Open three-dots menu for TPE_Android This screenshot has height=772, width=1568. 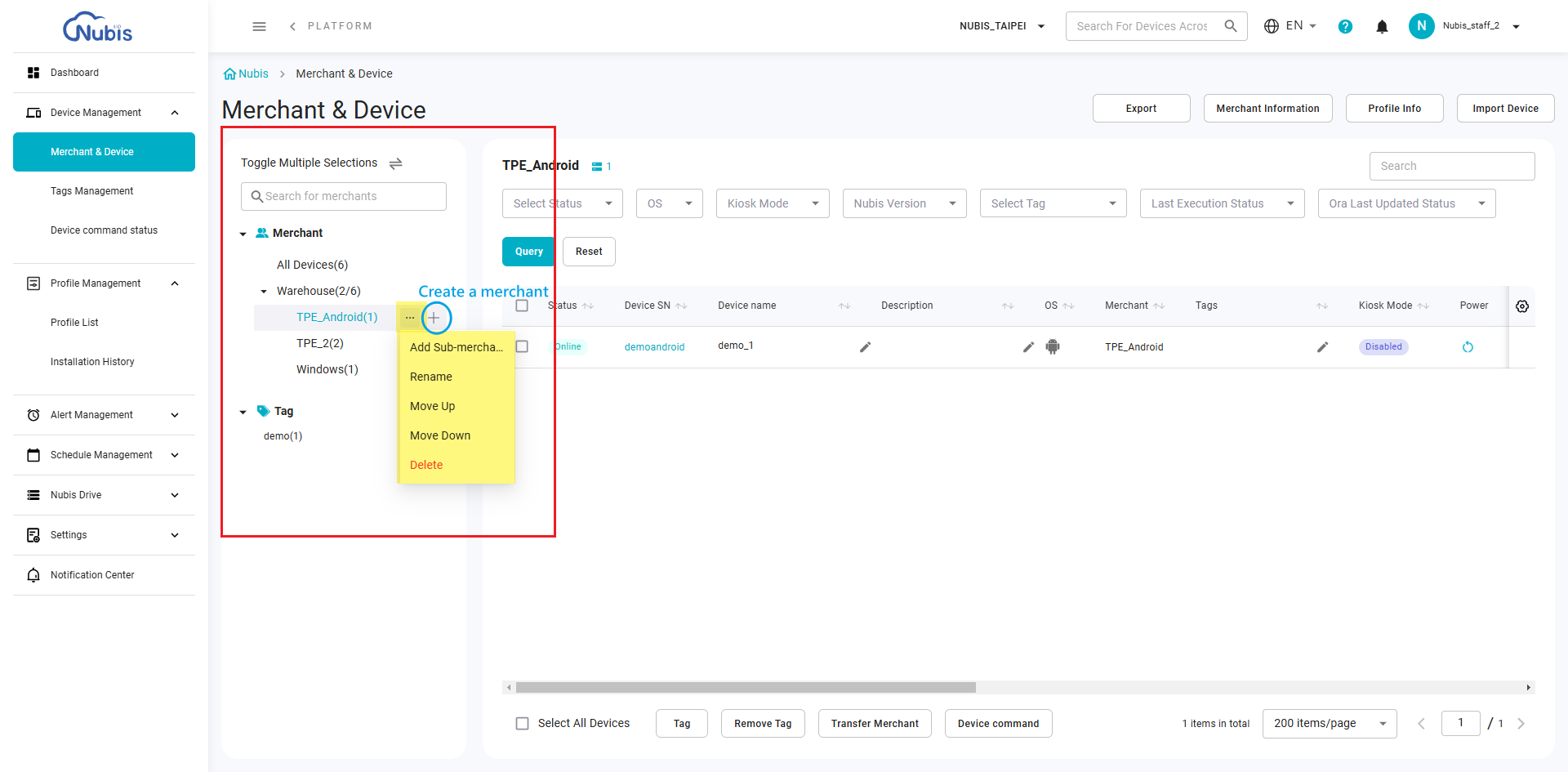(410, 317)
